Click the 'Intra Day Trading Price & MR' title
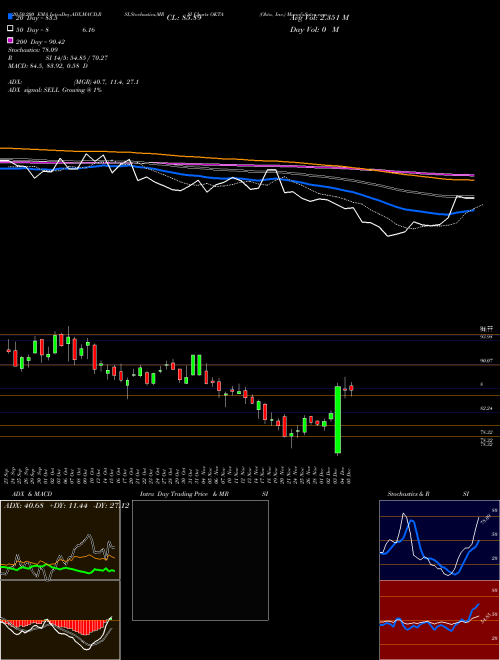500x660 pixels. 184,494
